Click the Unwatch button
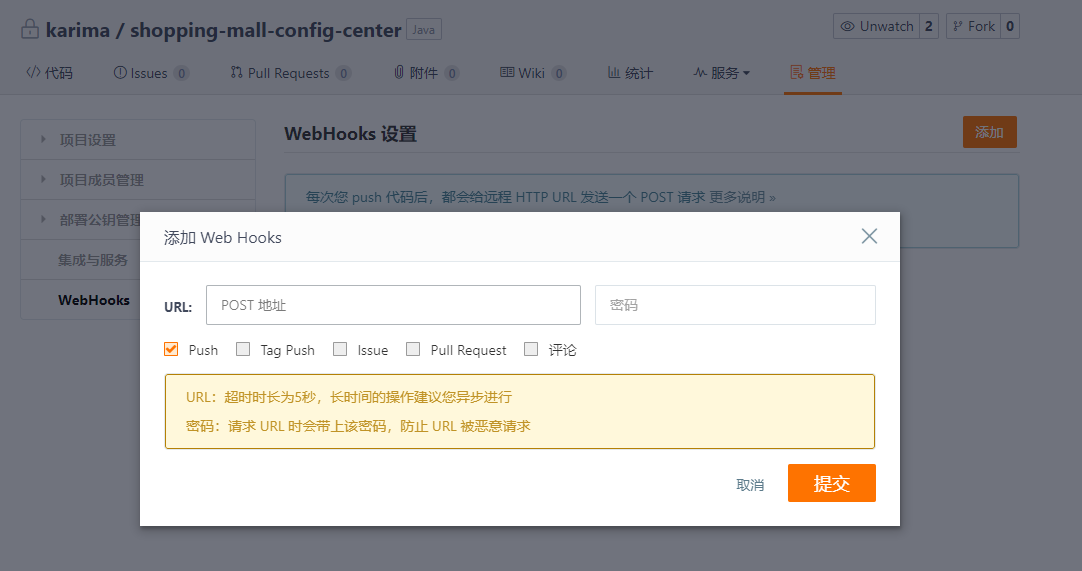This screenshot has height=571, width=1082. [876, 26]
